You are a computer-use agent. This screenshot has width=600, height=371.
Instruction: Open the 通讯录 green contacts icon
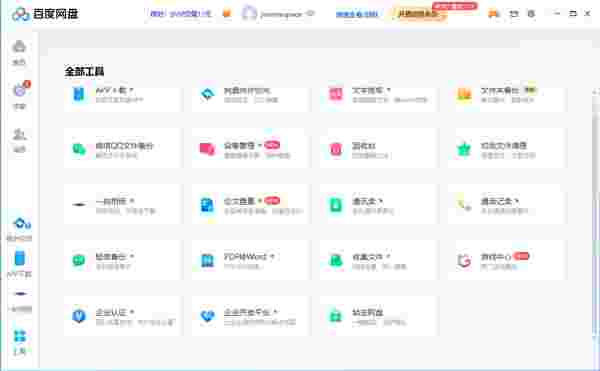tap(336, 205)
